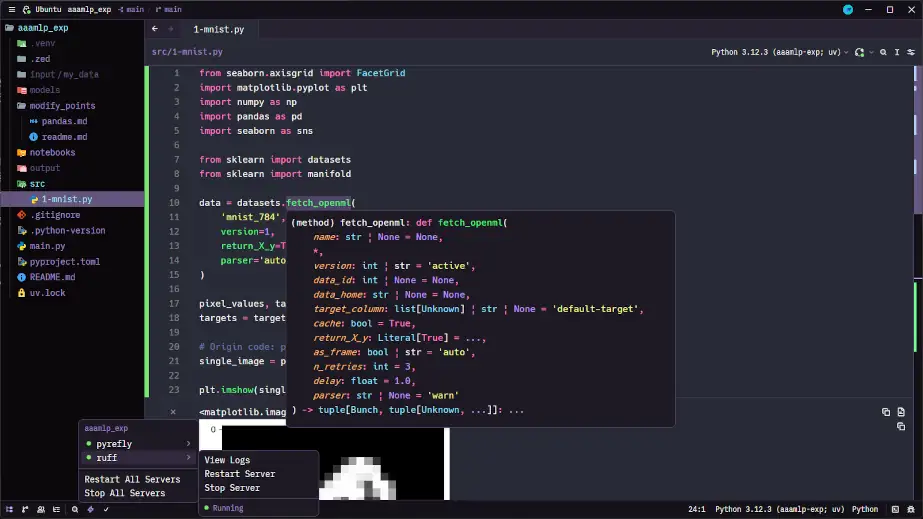The width and height of the screenshot is (923, 519).
Task: Open the collaboration panel in status bar
Action: point(41,510)
